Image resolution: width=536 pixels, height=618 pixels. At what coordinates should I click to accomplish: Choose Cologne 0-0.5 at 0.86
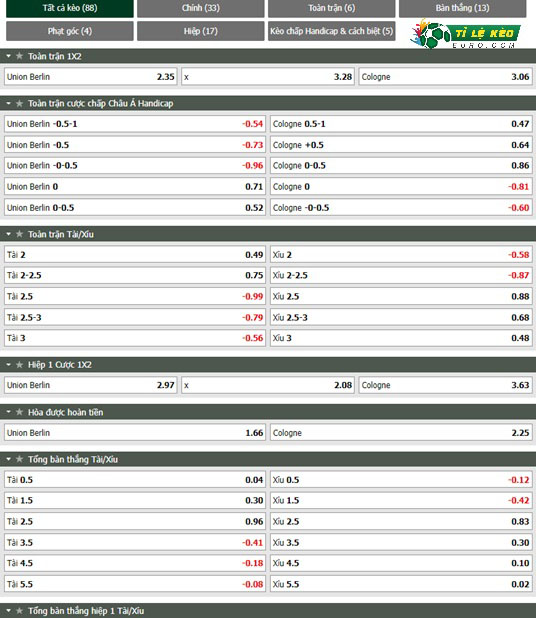[401, 166]
